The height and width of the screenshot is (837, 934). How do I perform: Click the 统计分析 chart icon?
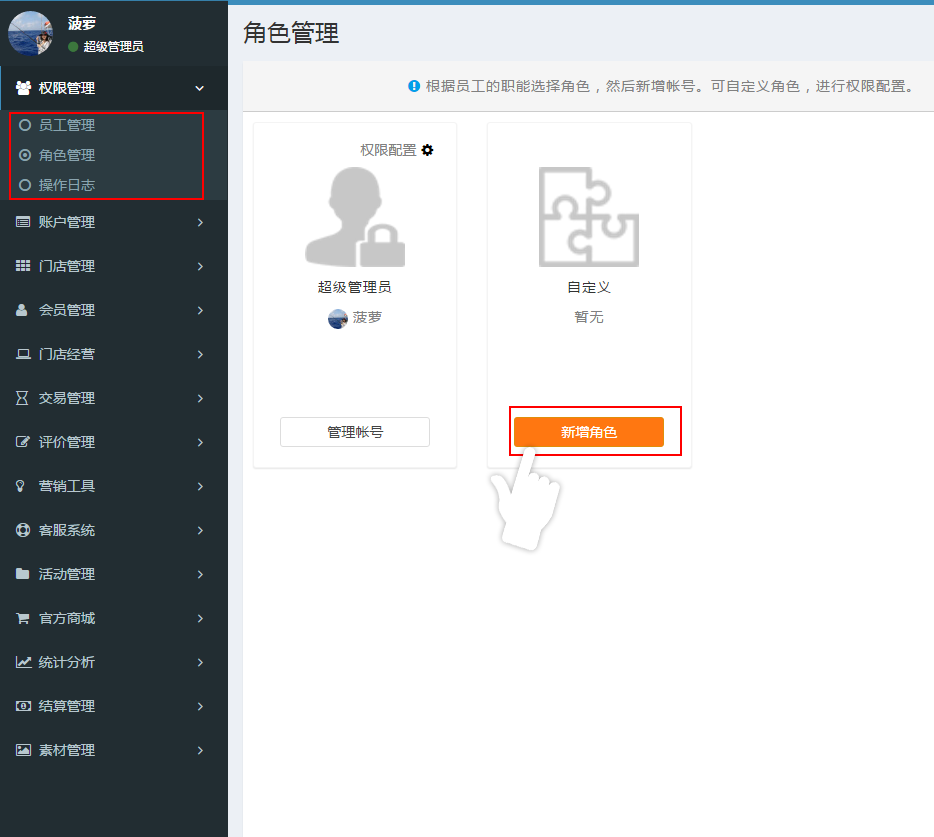coord(23,662)
